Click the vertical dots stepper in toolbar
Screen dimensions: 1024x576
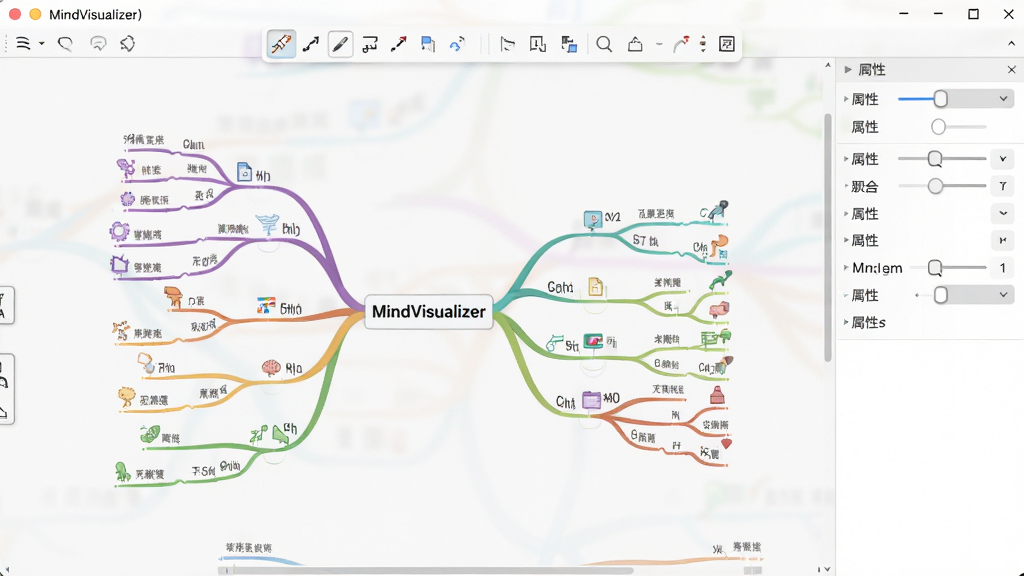tap(703, 44)
